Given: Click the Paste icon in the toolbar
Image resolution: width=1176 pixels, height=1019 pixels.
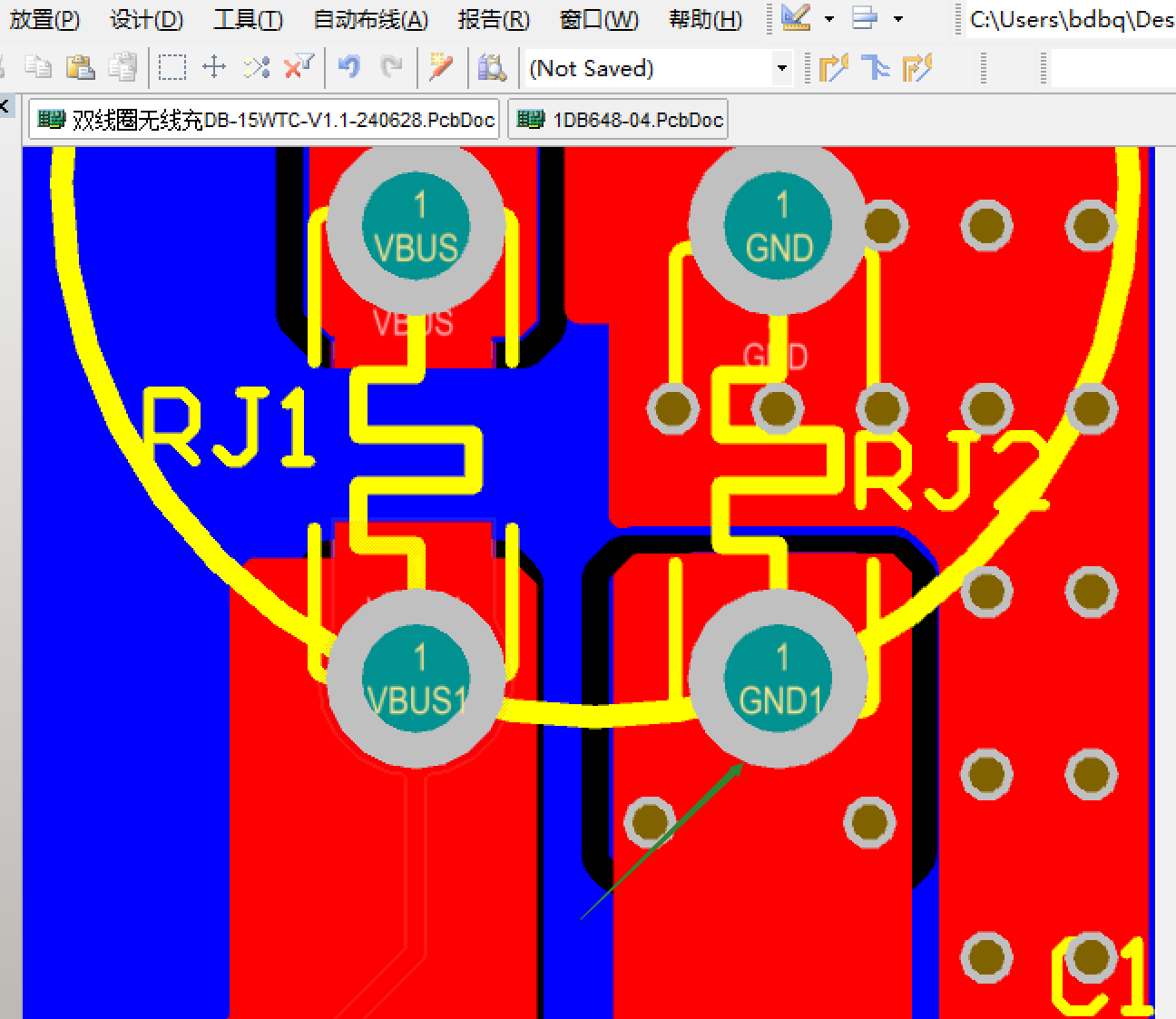Looking at the screenshot, I should point(80,67).
